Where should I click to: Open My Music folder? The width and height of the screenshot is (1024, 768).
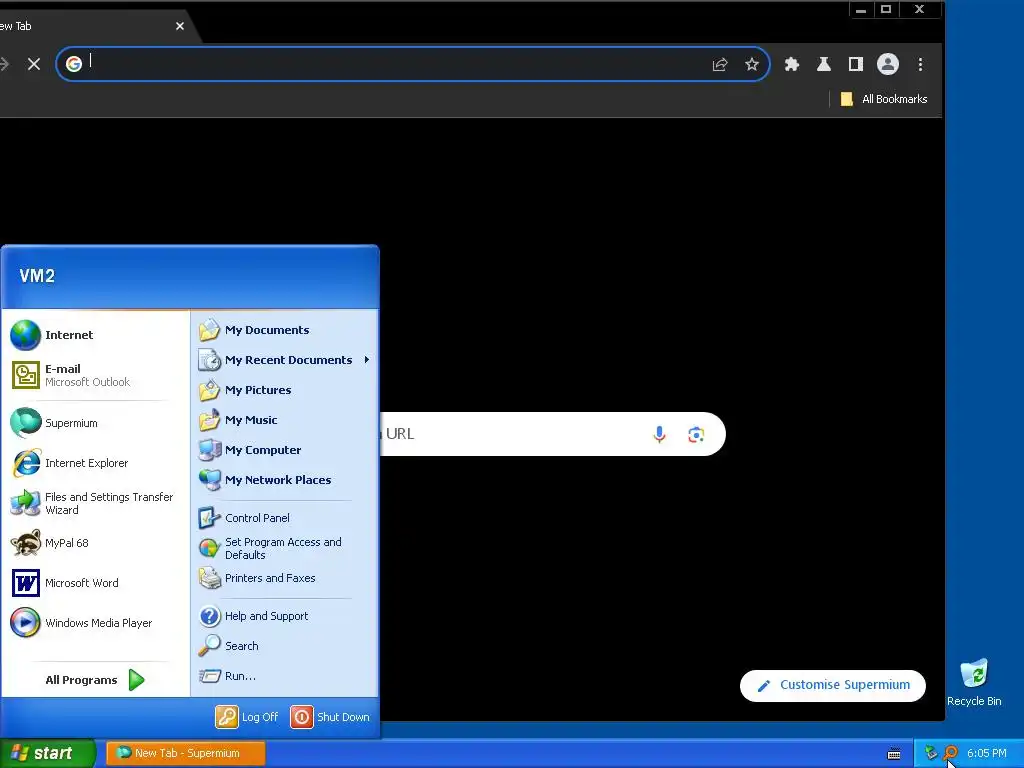(x=284, y=420)
